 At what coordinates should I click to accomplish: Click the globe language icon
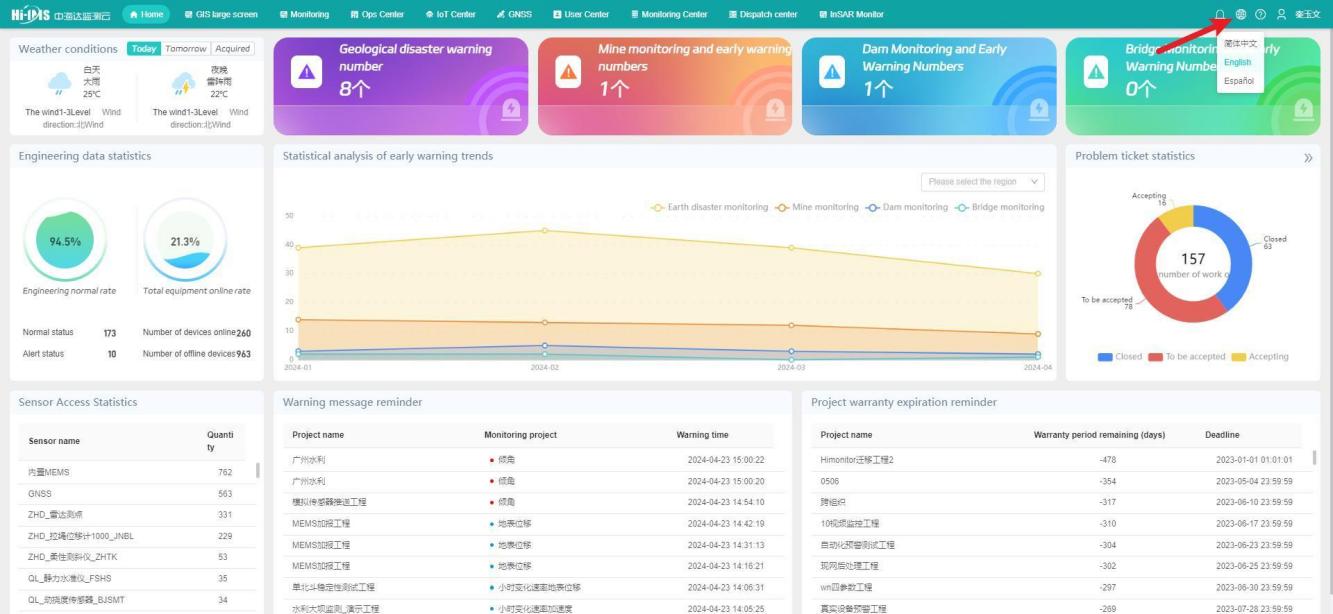(1241, 15)
